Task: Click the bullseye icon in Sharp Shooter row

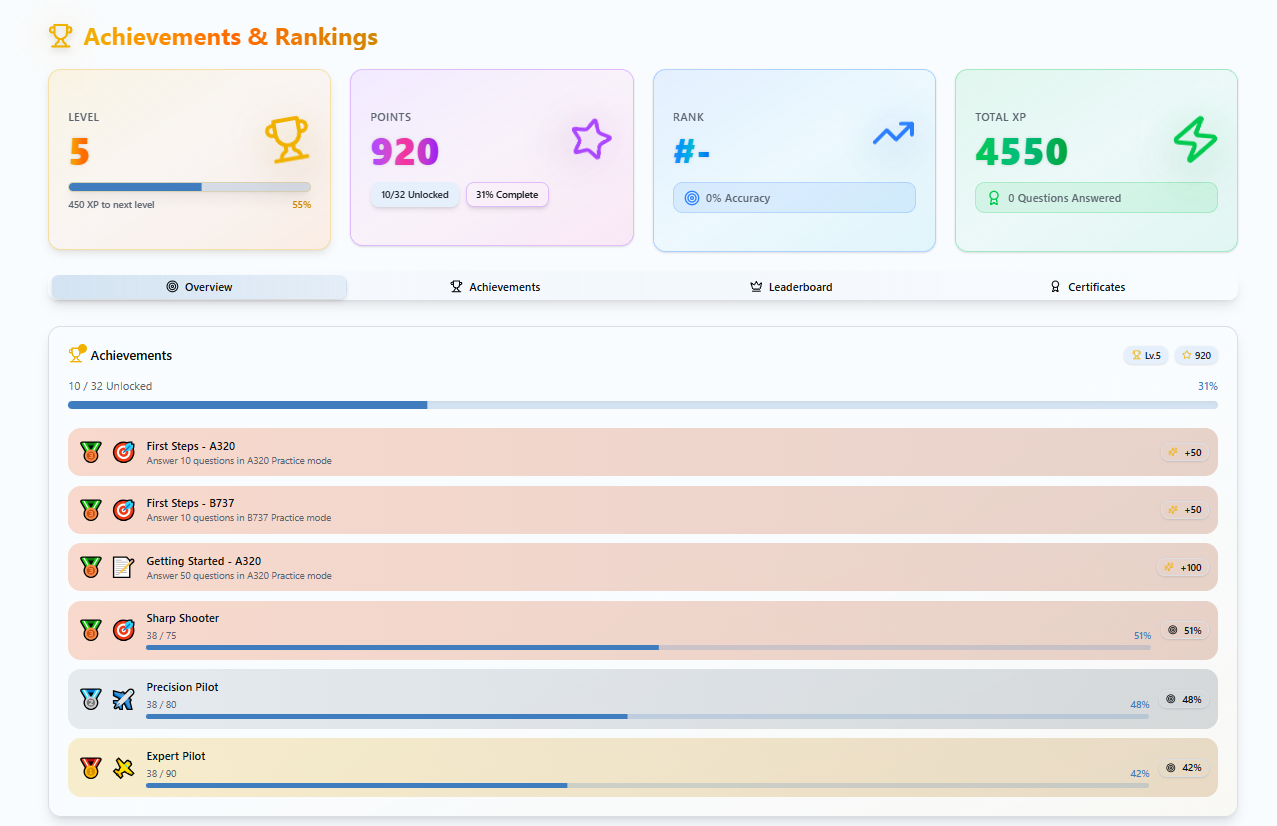Action: point(123,630)
